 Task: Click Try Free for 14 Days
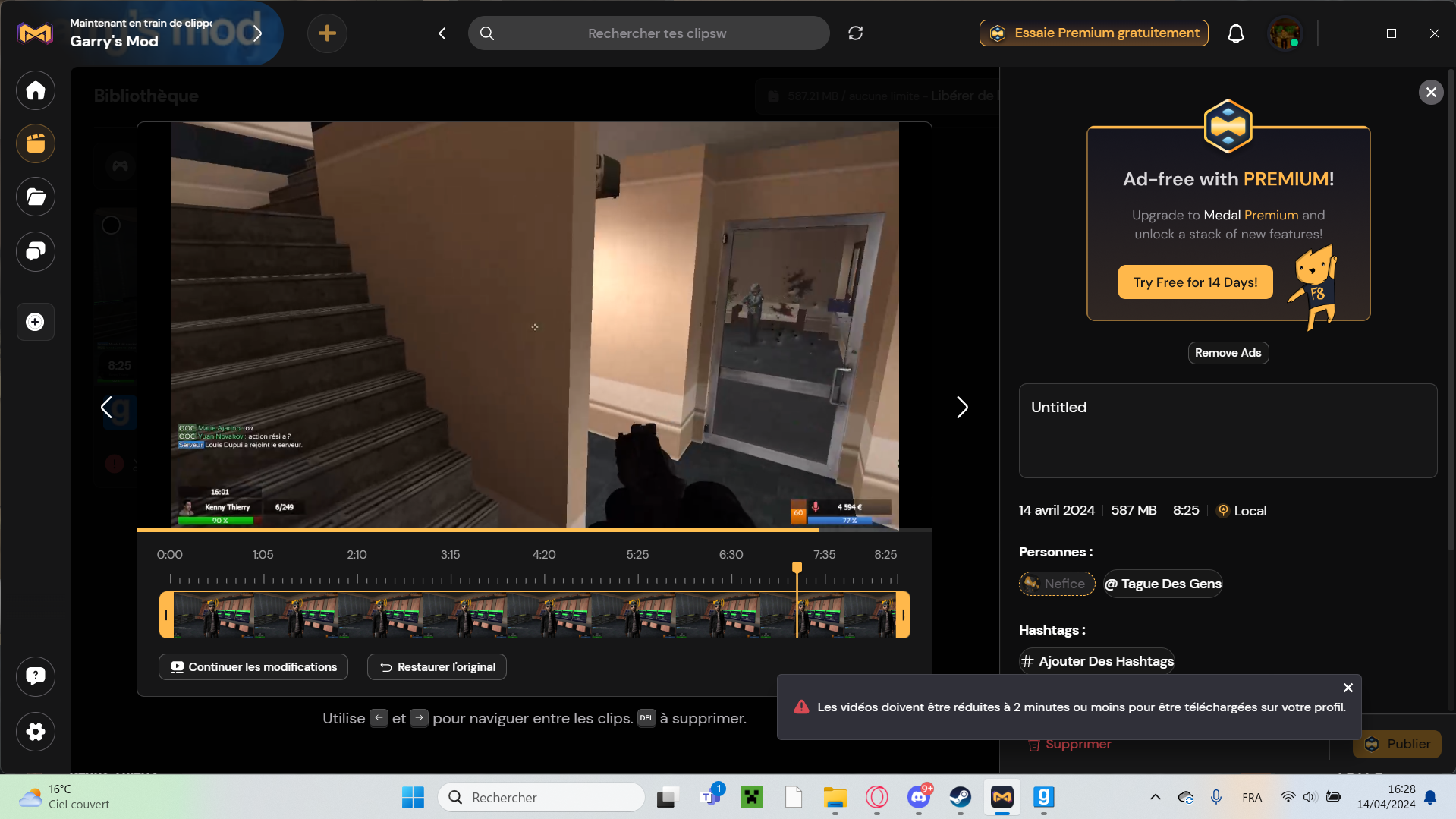coord(1195,282)
